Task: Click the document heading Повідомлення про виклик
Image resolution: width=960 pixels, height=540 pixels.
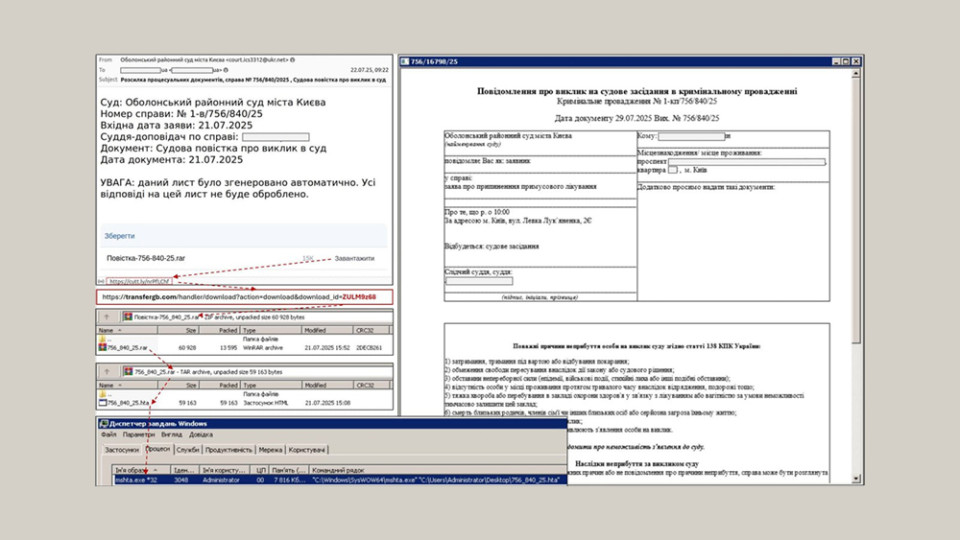Action: pyautogui.click(x=637, y=91)
